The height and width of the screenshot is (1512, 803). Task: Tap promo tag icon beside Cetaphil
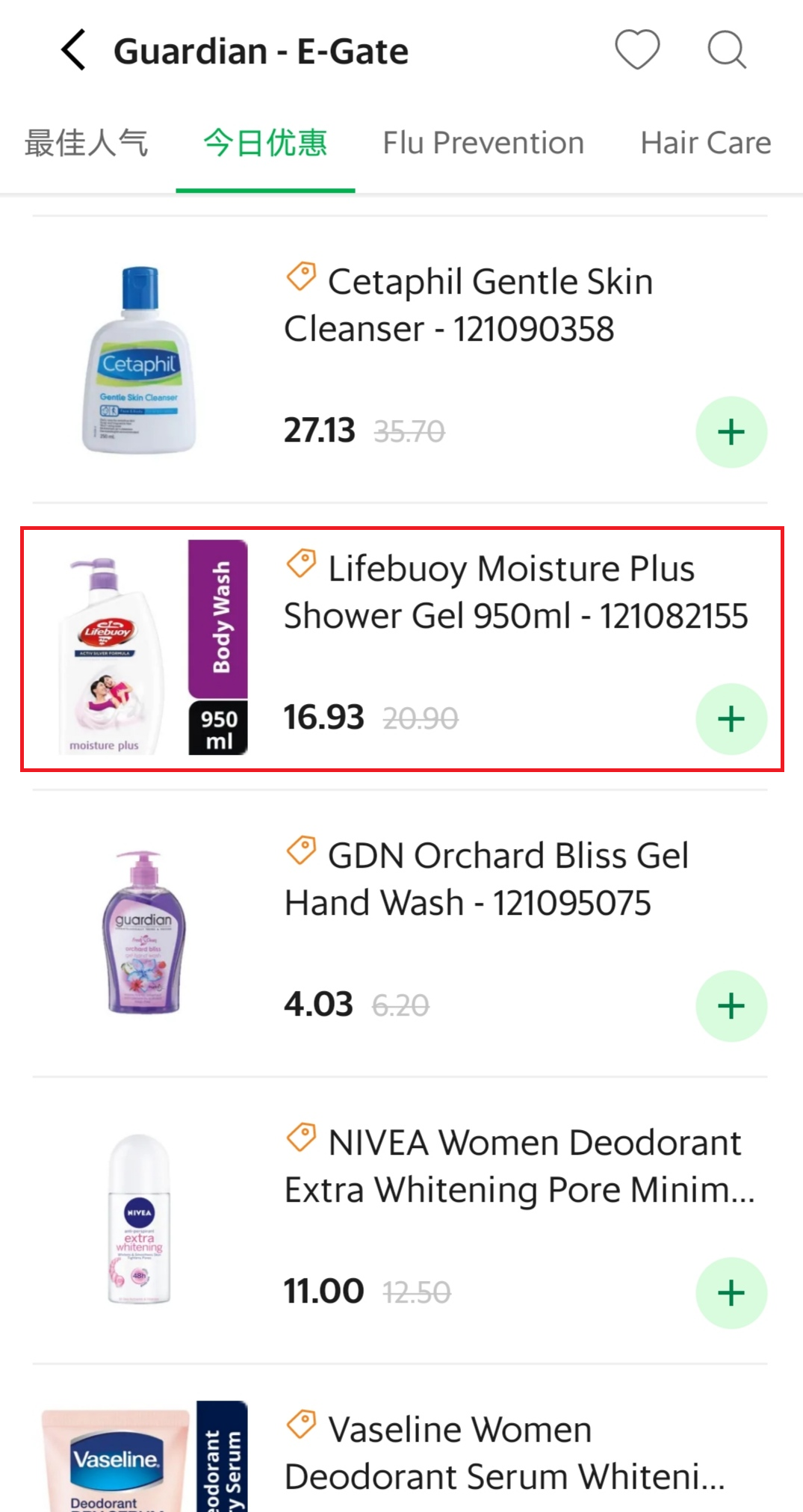tap(301, 277)
